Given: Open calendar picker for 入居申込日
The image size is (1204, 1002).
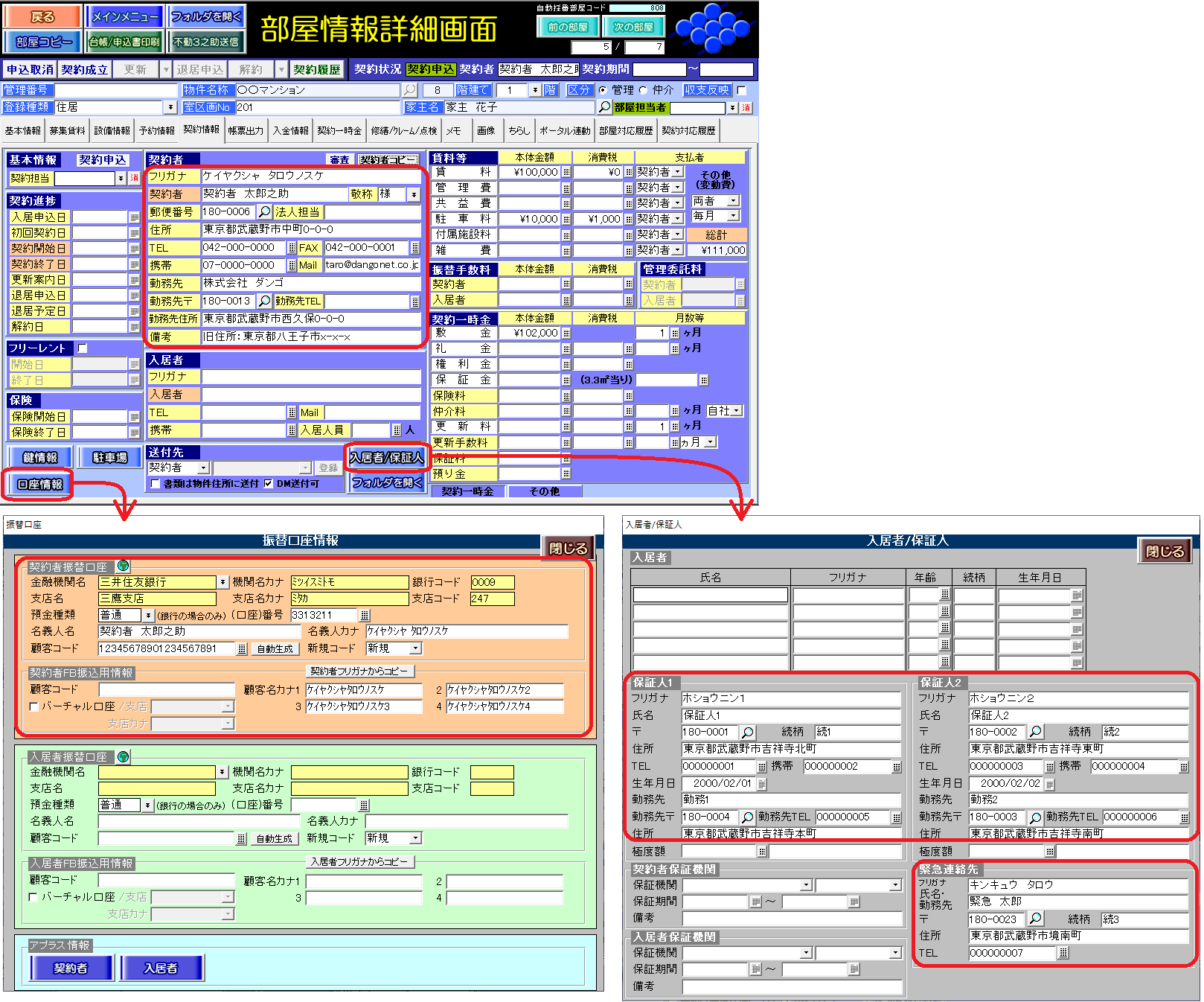Looking at the screenshot, I should [134, 217].
